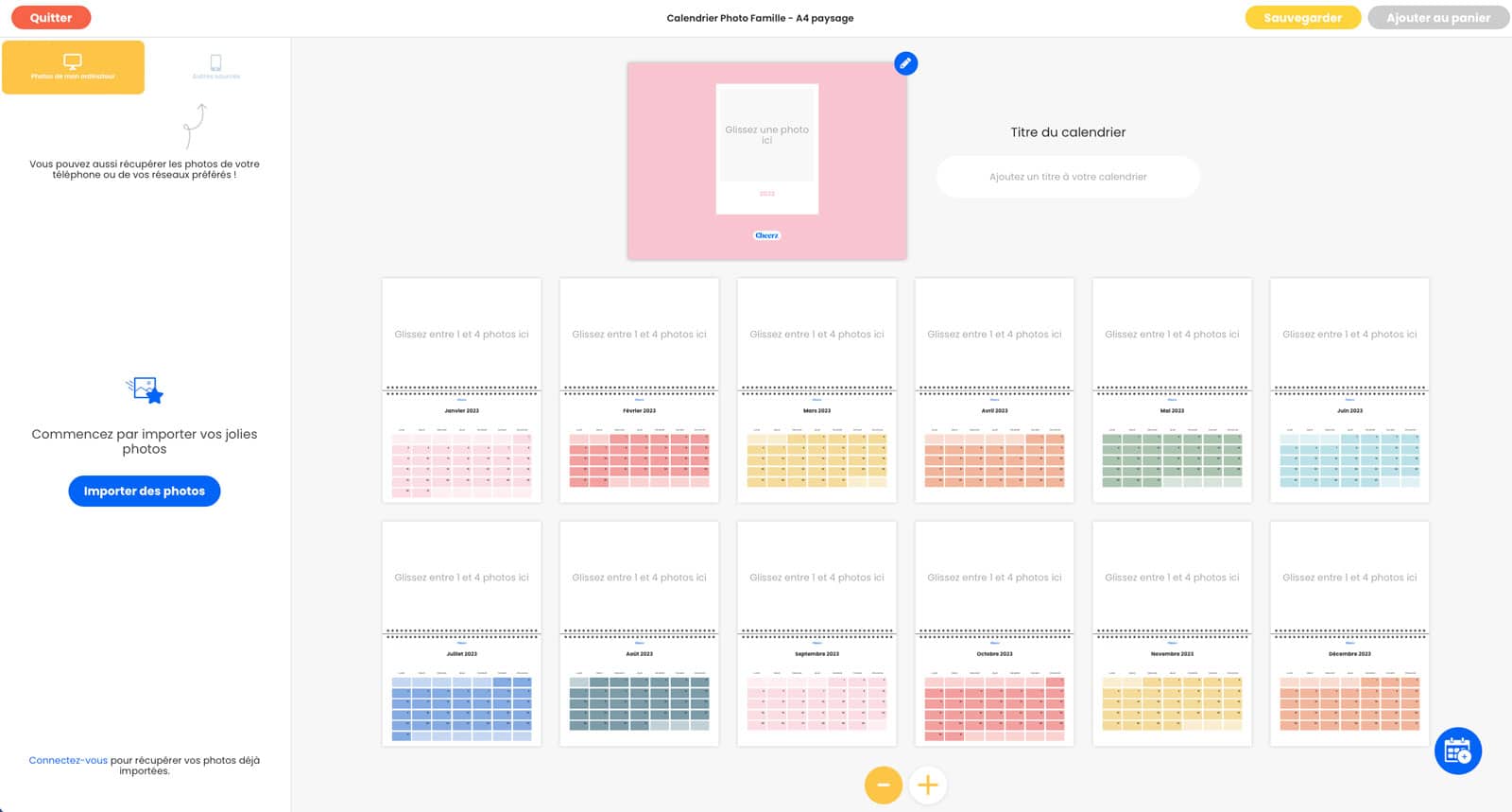Click the import photos illustration icon
The image size is (1512, 812).
coord(145,389)
